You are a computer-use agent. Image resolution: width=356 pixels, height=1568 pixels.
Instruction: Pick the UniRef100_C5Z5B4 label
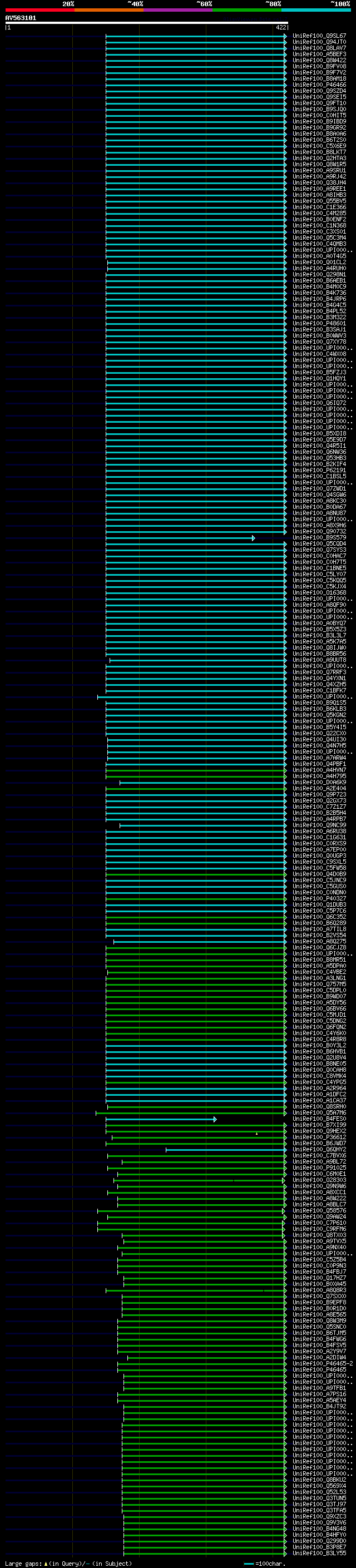pos(319,1259)
